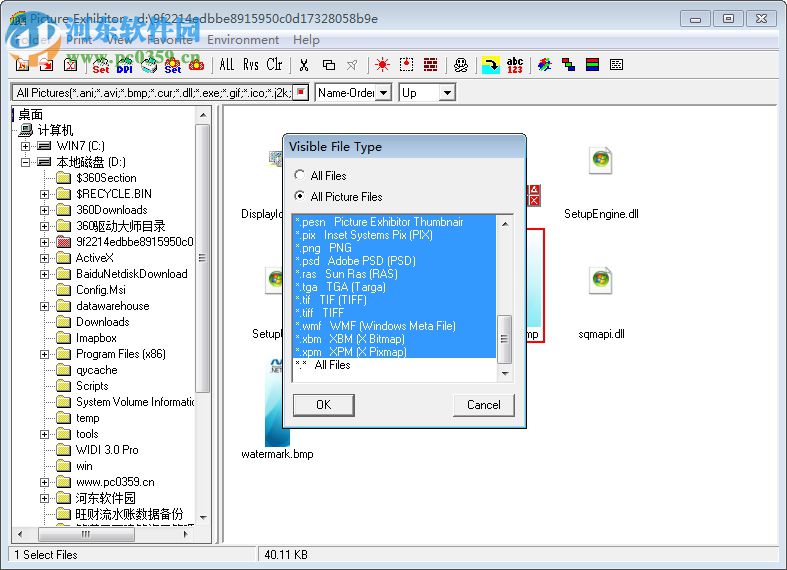This screenshot has width=787, height=570.
Task: Select the Scripts folder in tree
Action: coord(92,386)
